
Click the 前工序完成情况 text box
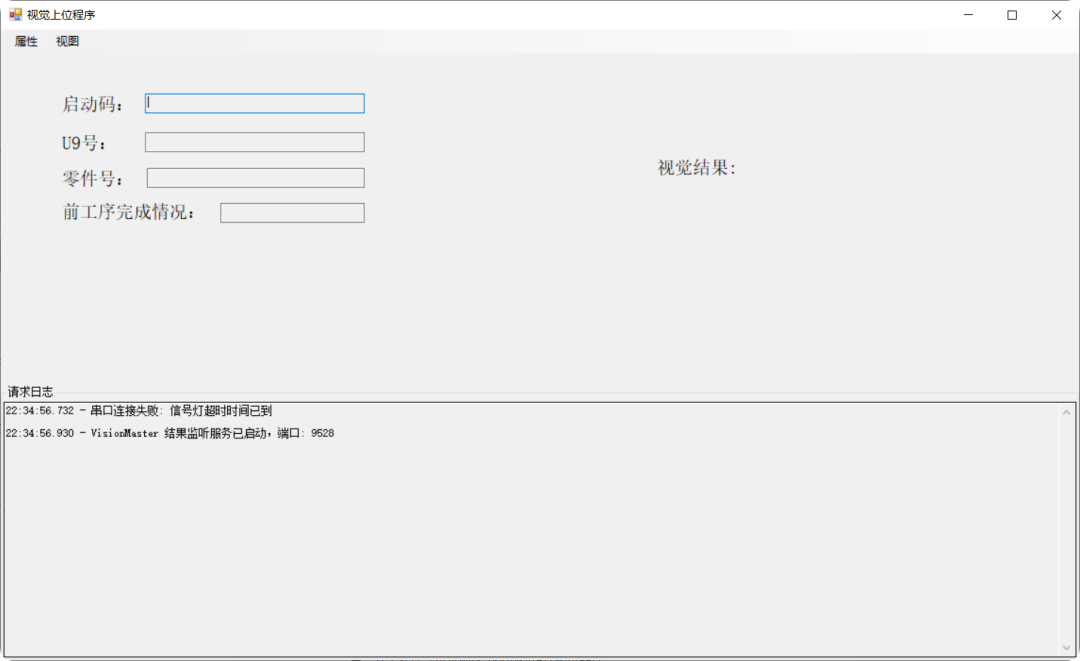tap(292, 213)
